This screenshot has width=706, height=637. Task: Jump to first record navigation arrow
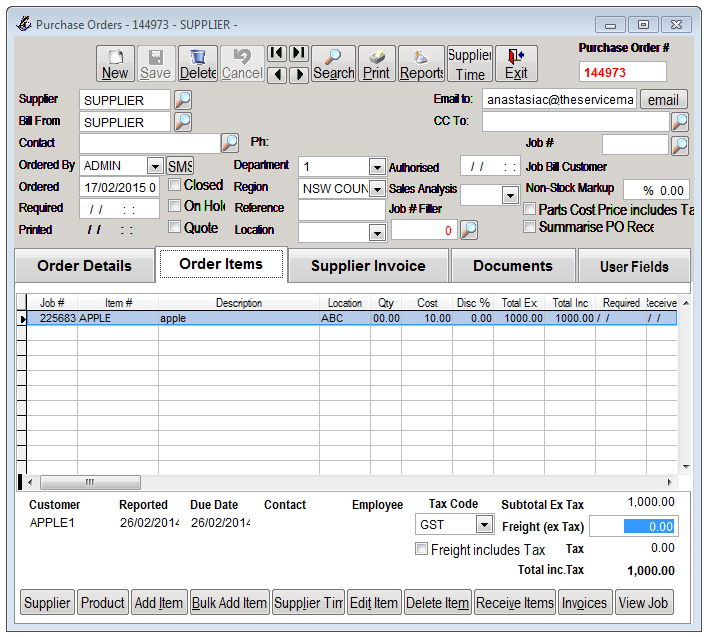click(276, 53)
